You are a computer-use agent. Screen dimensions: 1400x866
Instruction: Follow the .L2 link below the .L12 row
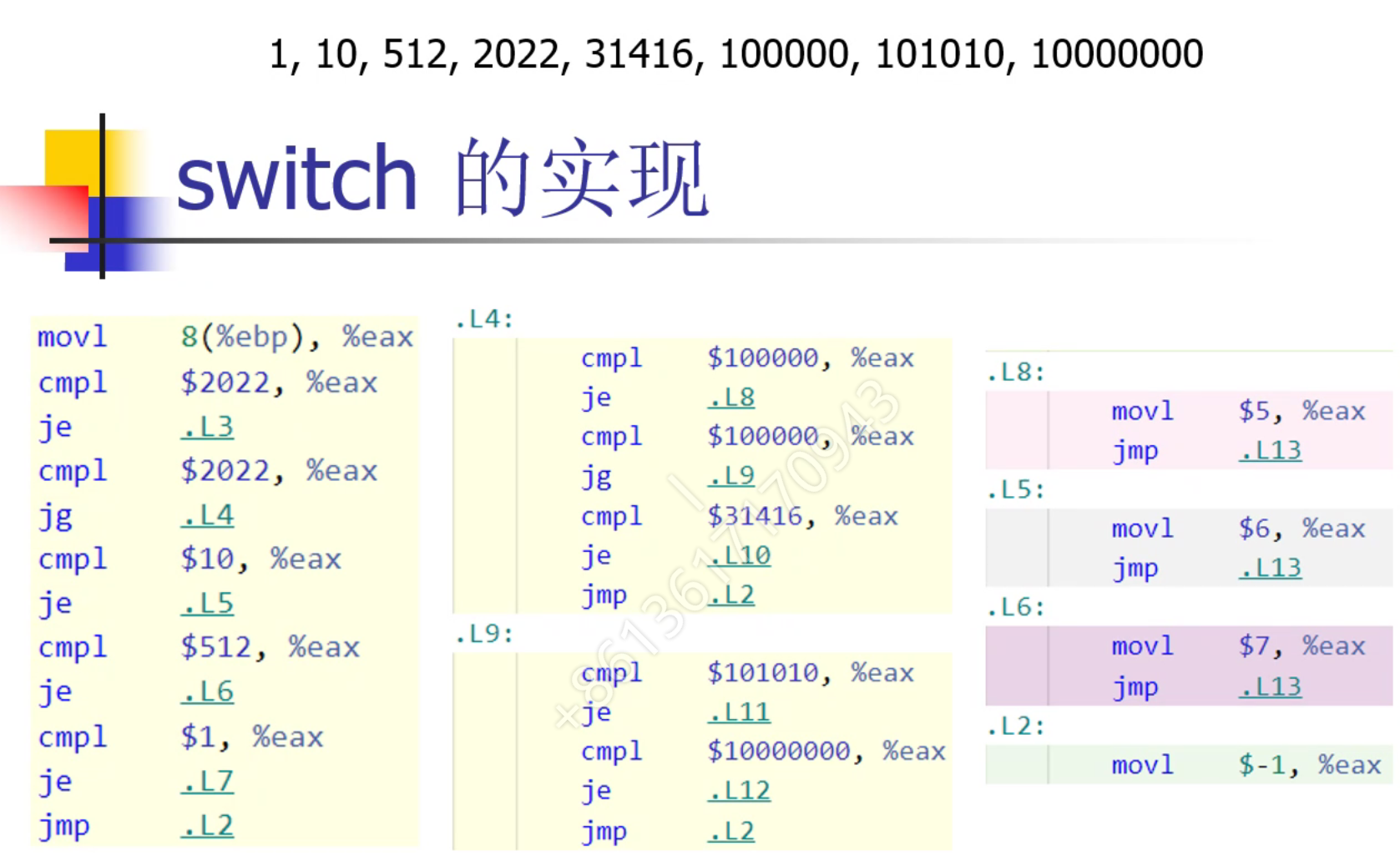click(731, 831)
